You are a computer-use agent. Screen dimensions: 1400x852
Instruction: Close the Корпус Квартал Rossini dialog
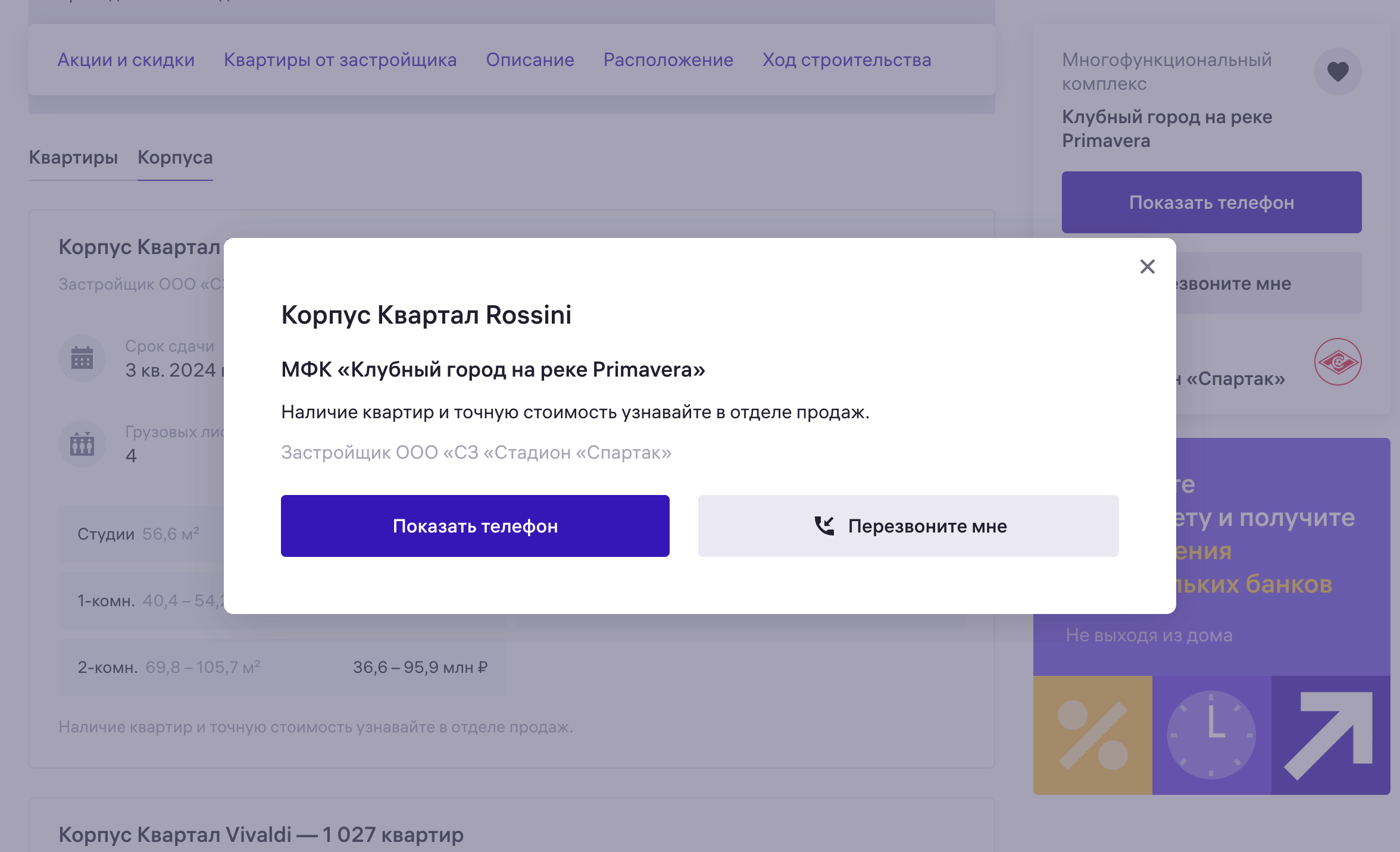[x=1147, y=267]
